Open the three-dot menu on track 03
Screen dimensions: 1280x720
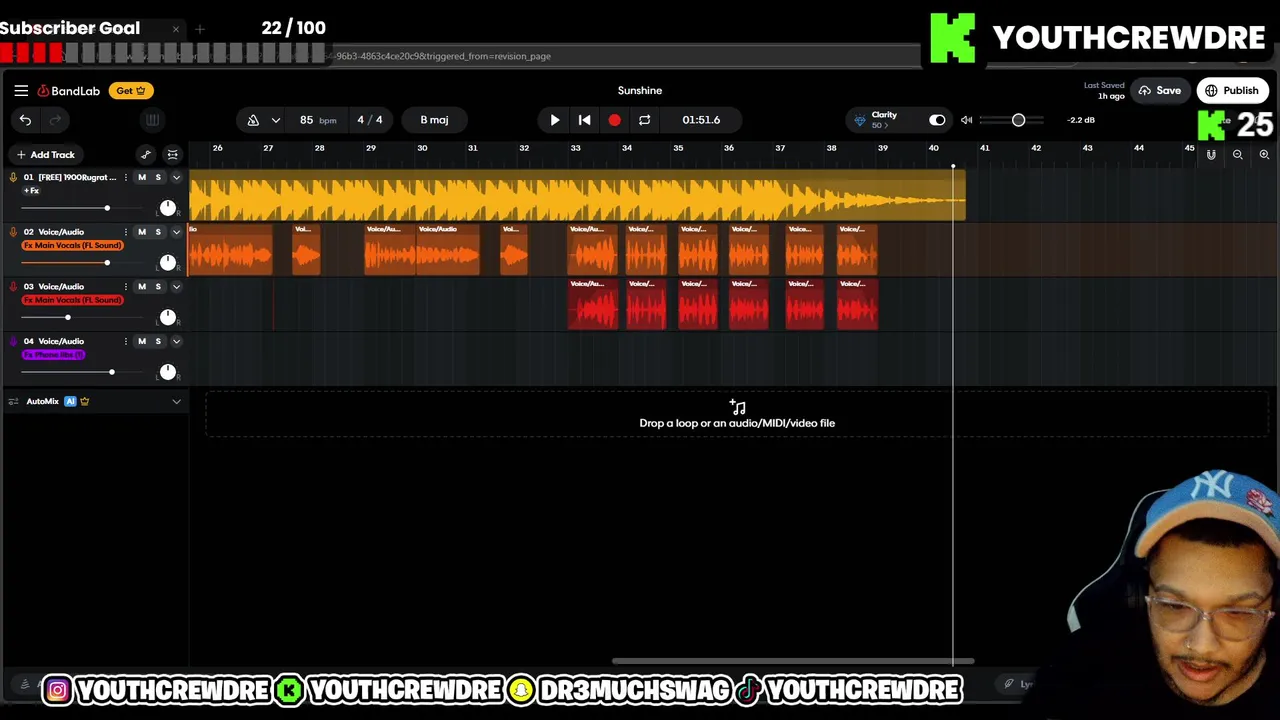point(126,287)
